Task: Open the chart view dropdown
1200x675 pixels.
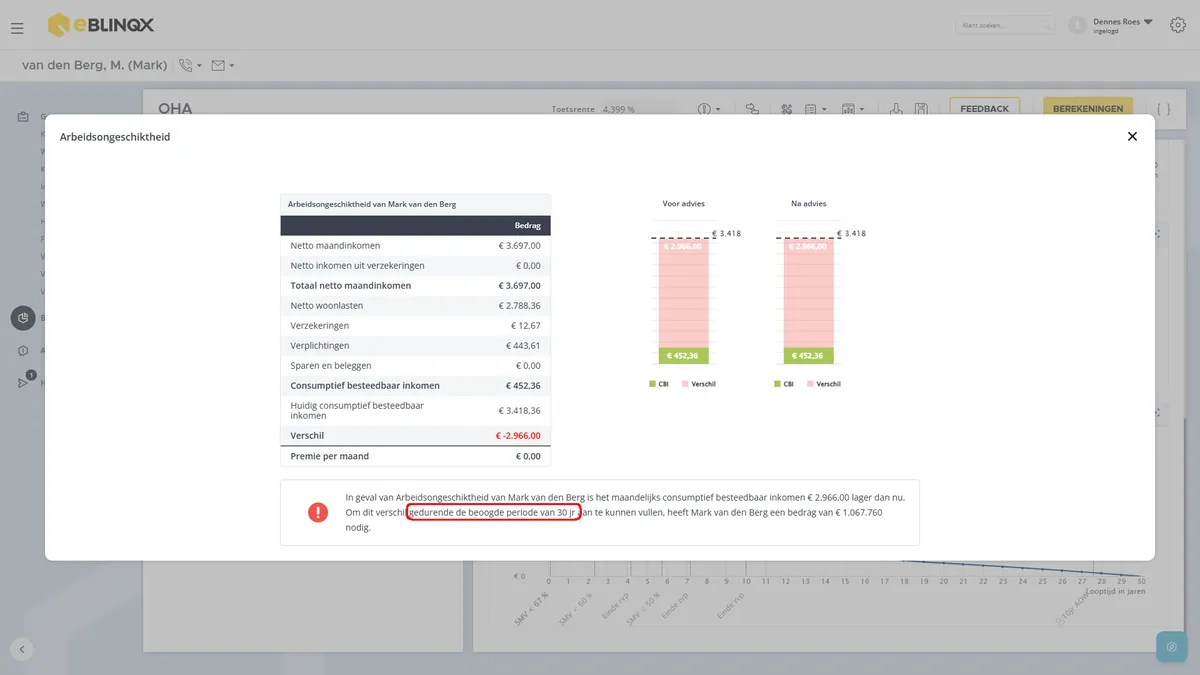Action: tap(853, 108)
